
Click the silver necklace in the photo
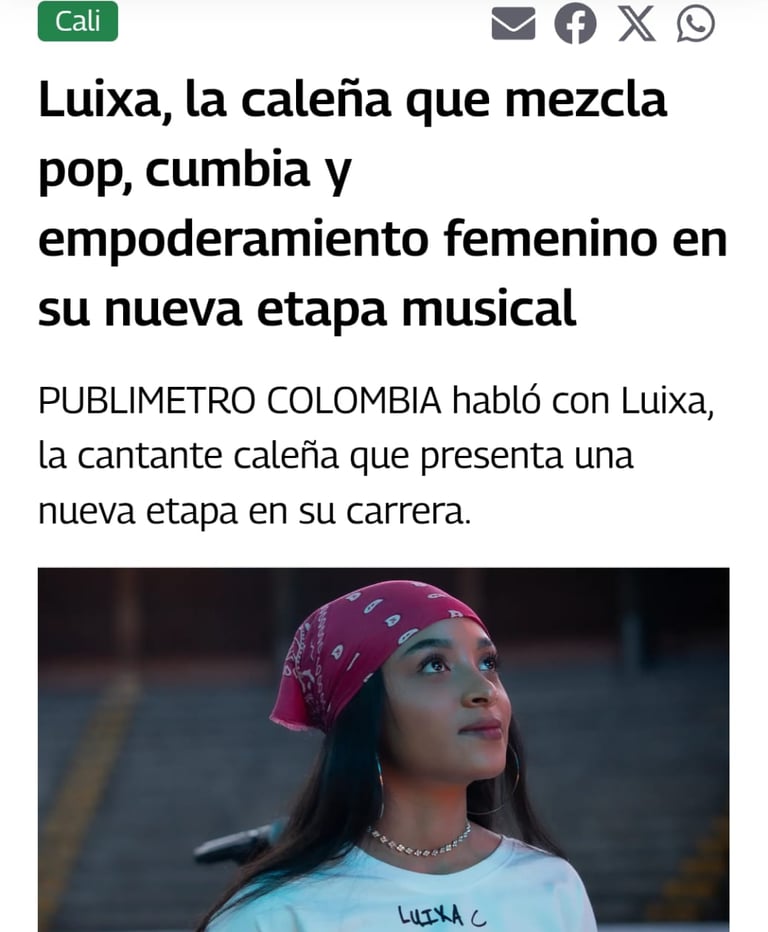(420, 840)
